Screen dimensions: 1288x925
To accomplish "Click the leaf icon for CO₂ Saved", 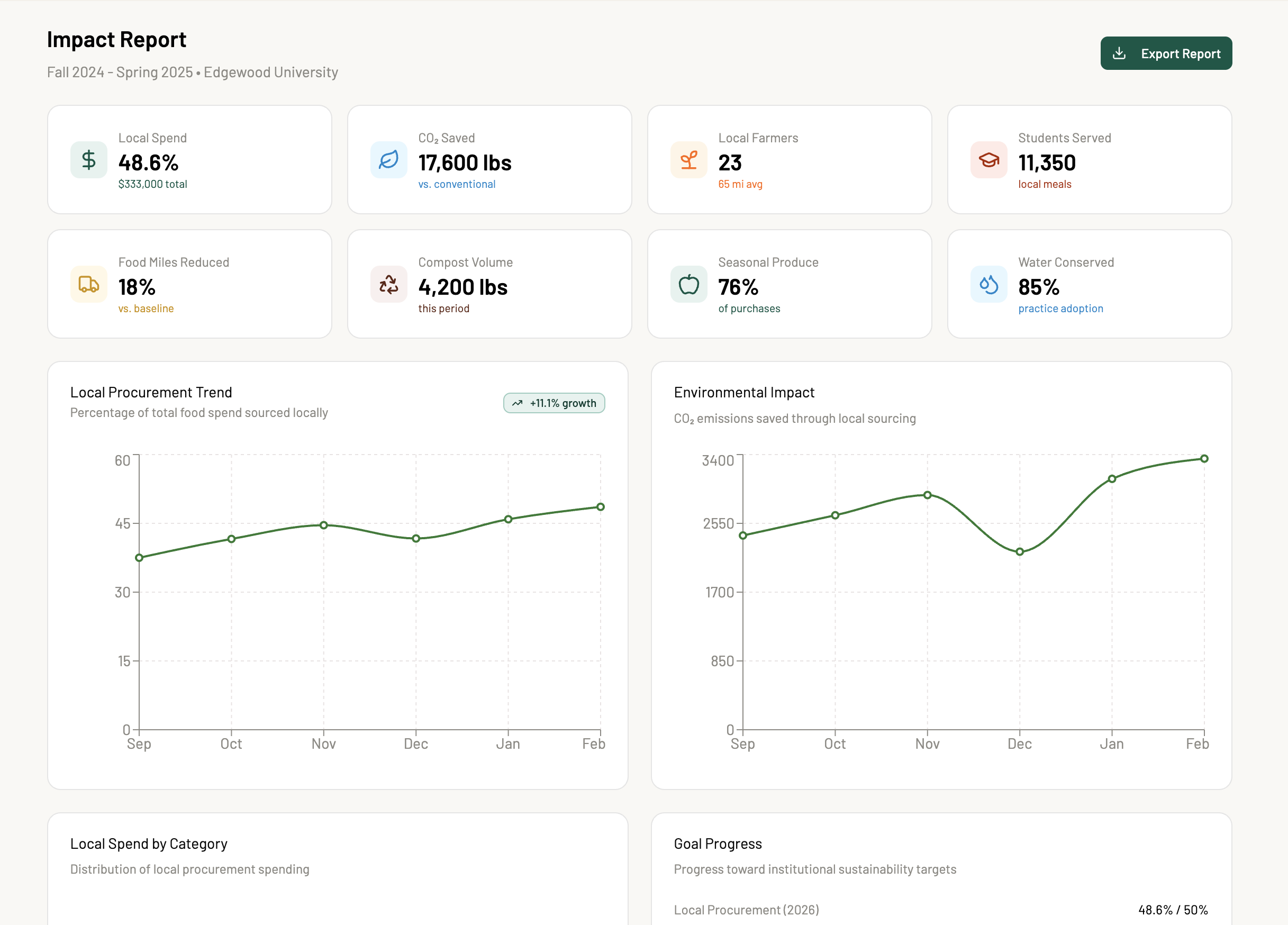I will point(388,160).
